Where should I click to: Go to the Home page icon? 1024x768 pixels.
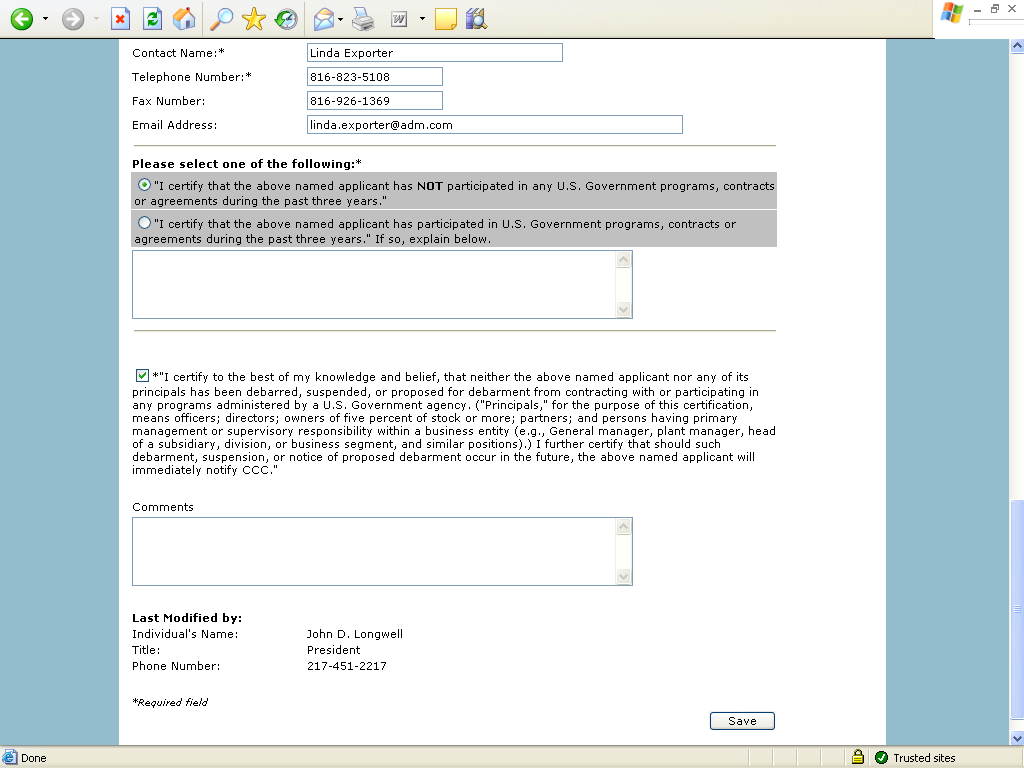pyautogui.click(x=184, y=19)
